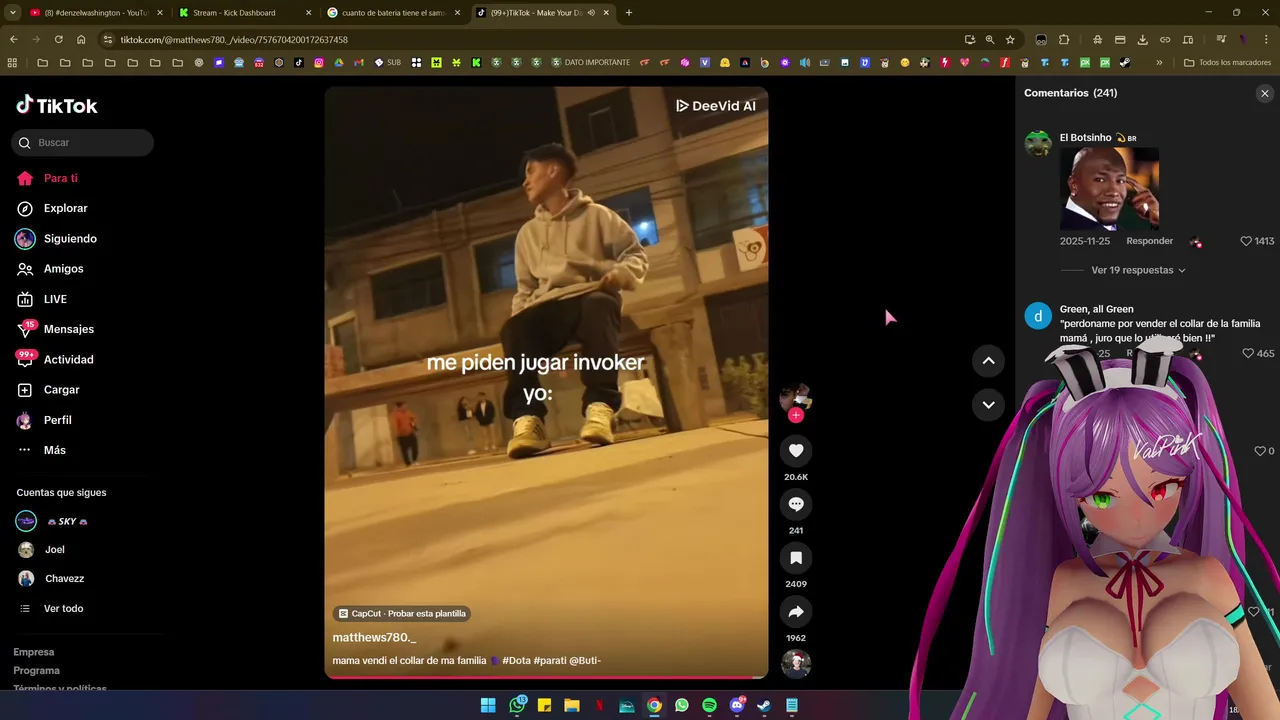Open the tab search dropdown arrow
The image size is (1280, 720).
point(12,13)
